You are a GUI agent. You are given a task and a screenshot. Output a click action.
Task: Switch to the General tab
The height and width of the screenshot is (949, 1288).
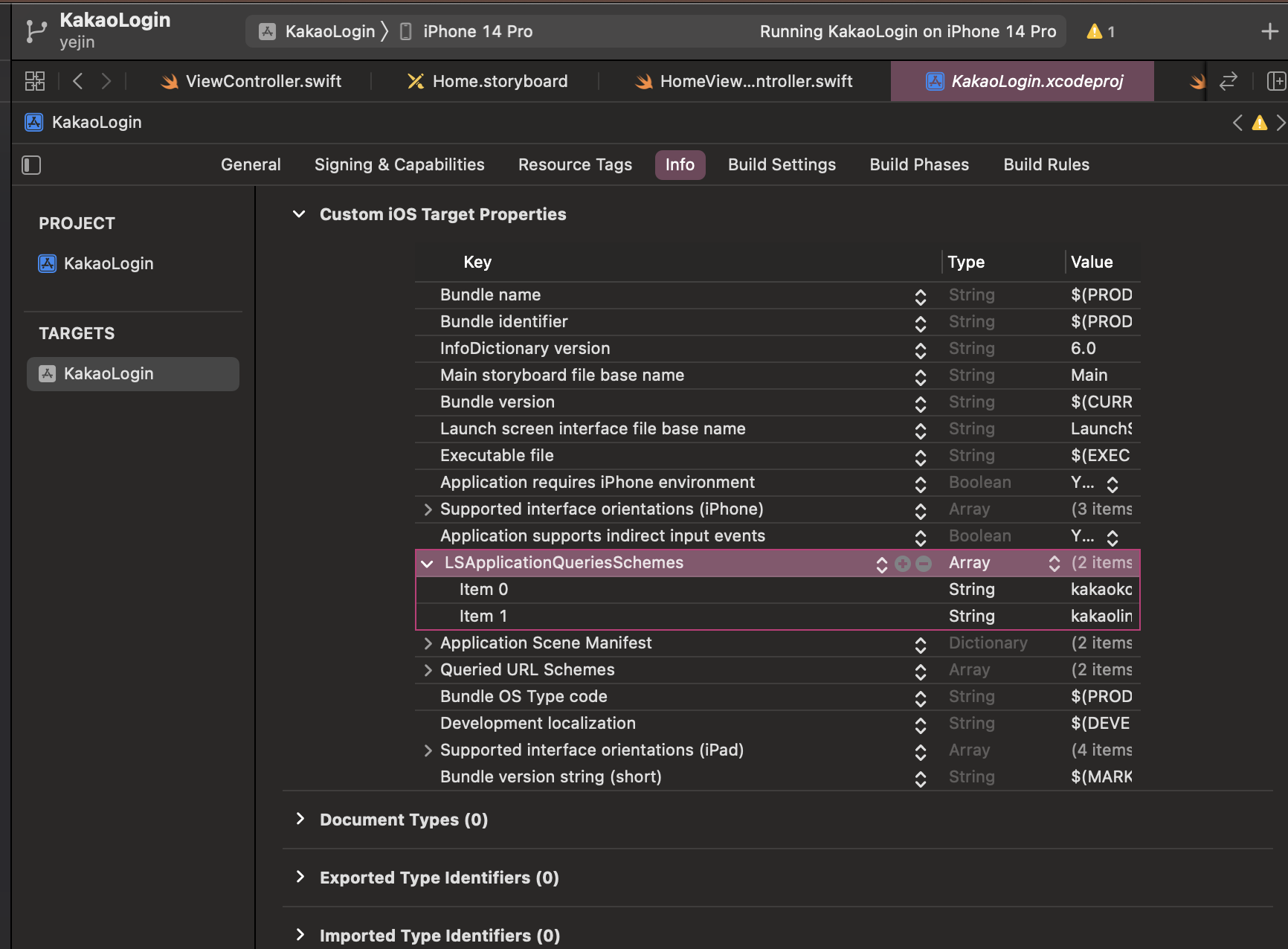click(x=251, y=164)
